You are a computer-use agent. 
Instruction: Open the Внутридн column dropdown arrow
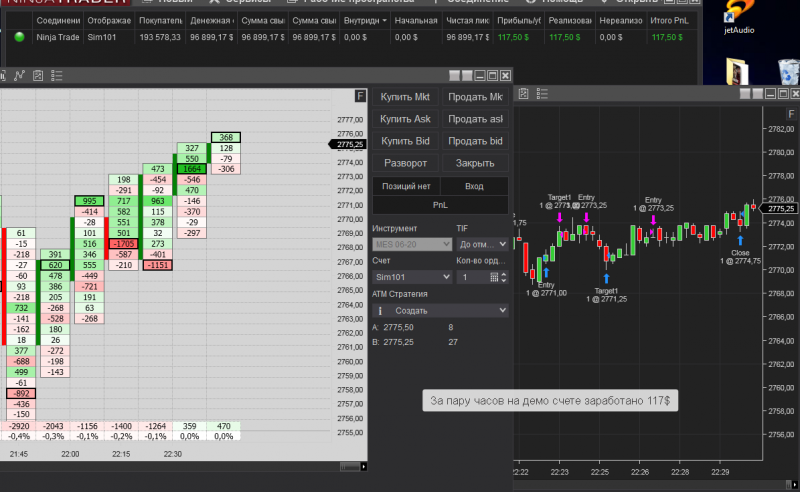[384, 20]
